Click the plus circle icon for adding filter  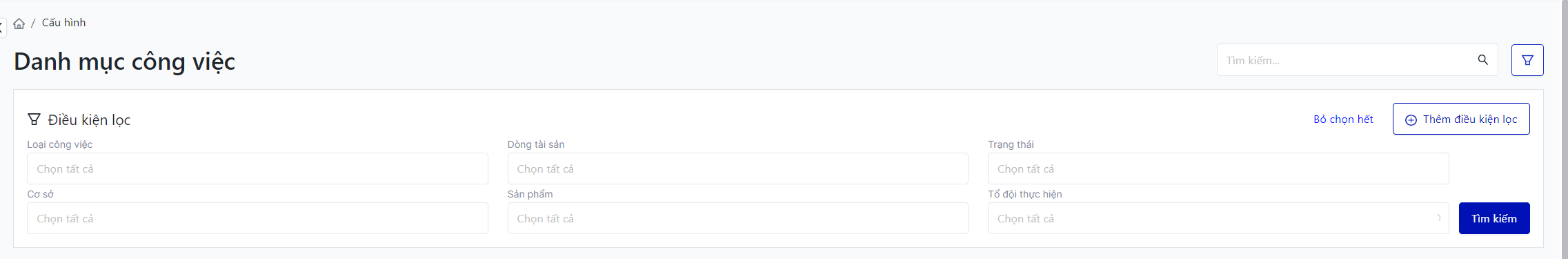[x=1411, y=120]
